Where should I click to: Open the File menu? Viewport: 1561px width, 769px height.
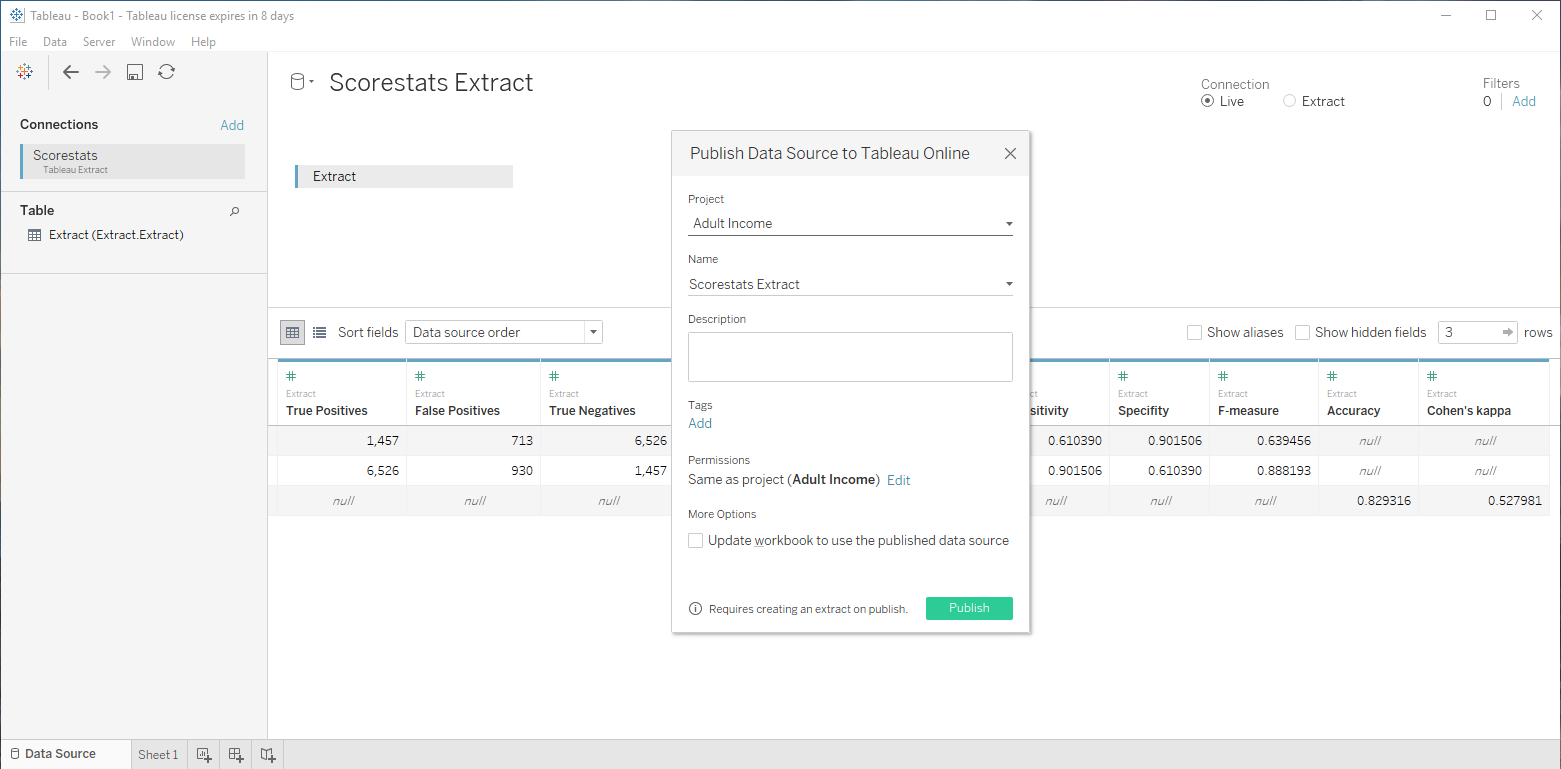click(x=18, y=42)
